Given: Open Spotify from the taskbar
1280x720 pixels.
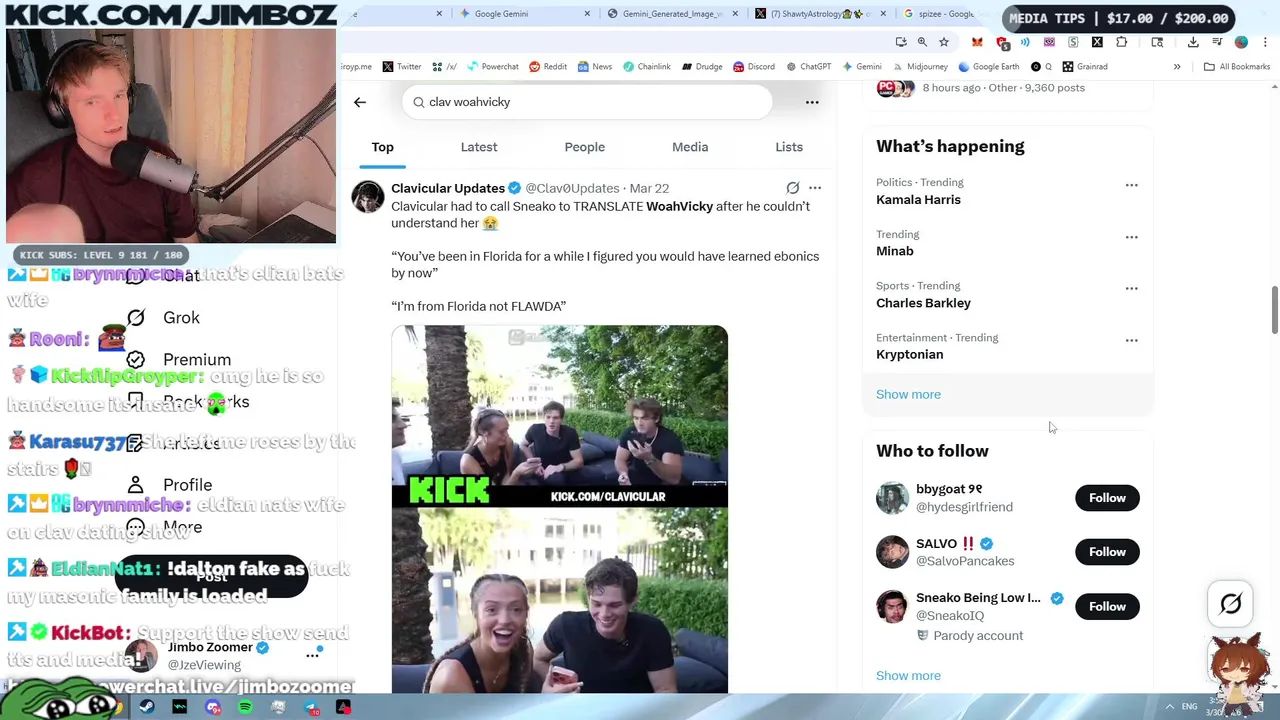Looking at the screenshot, I should coord(245,707).
